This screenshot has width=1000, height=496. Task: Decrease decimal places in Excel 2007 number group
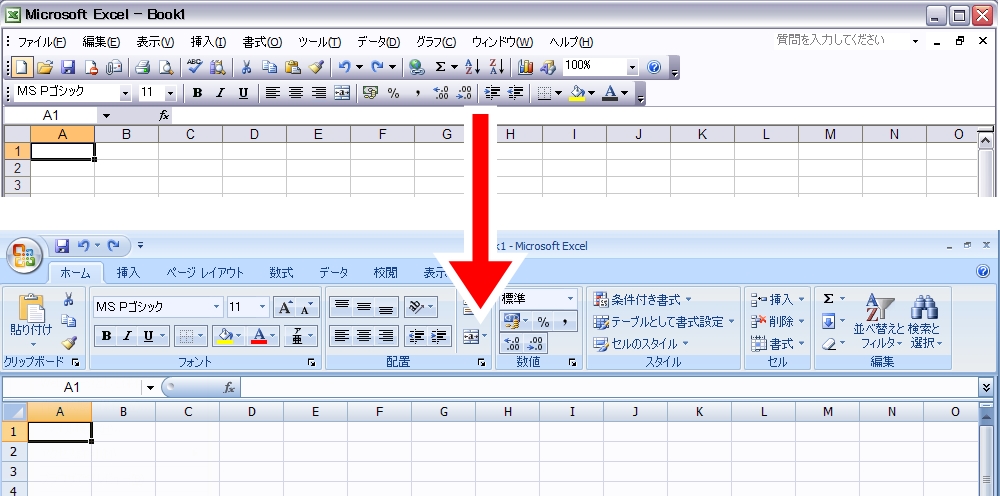pos(536,344)
